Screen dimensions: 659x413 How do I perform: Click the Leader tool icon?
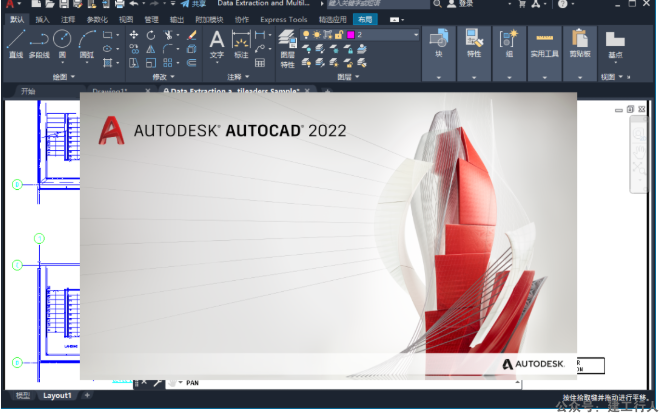coord(260,49)
